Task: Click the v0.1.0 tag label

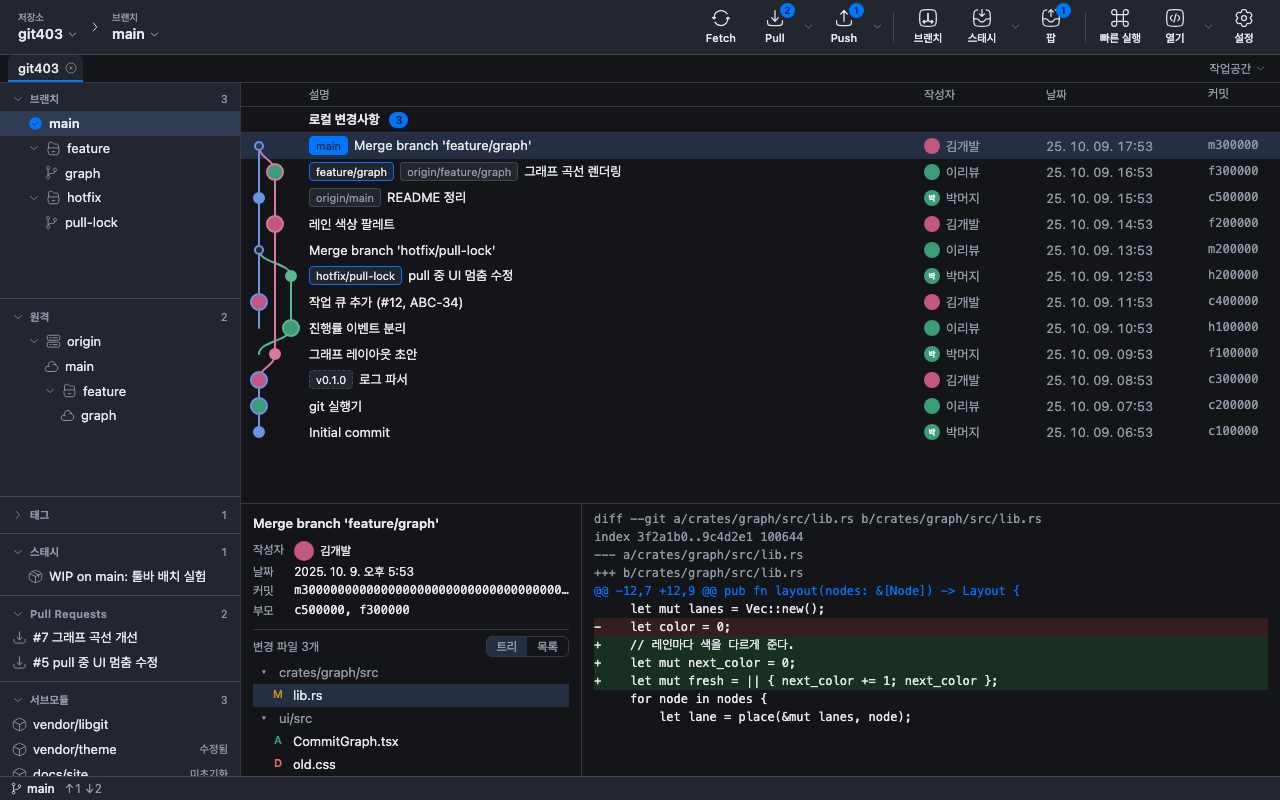Action: (x=331, y=380)
